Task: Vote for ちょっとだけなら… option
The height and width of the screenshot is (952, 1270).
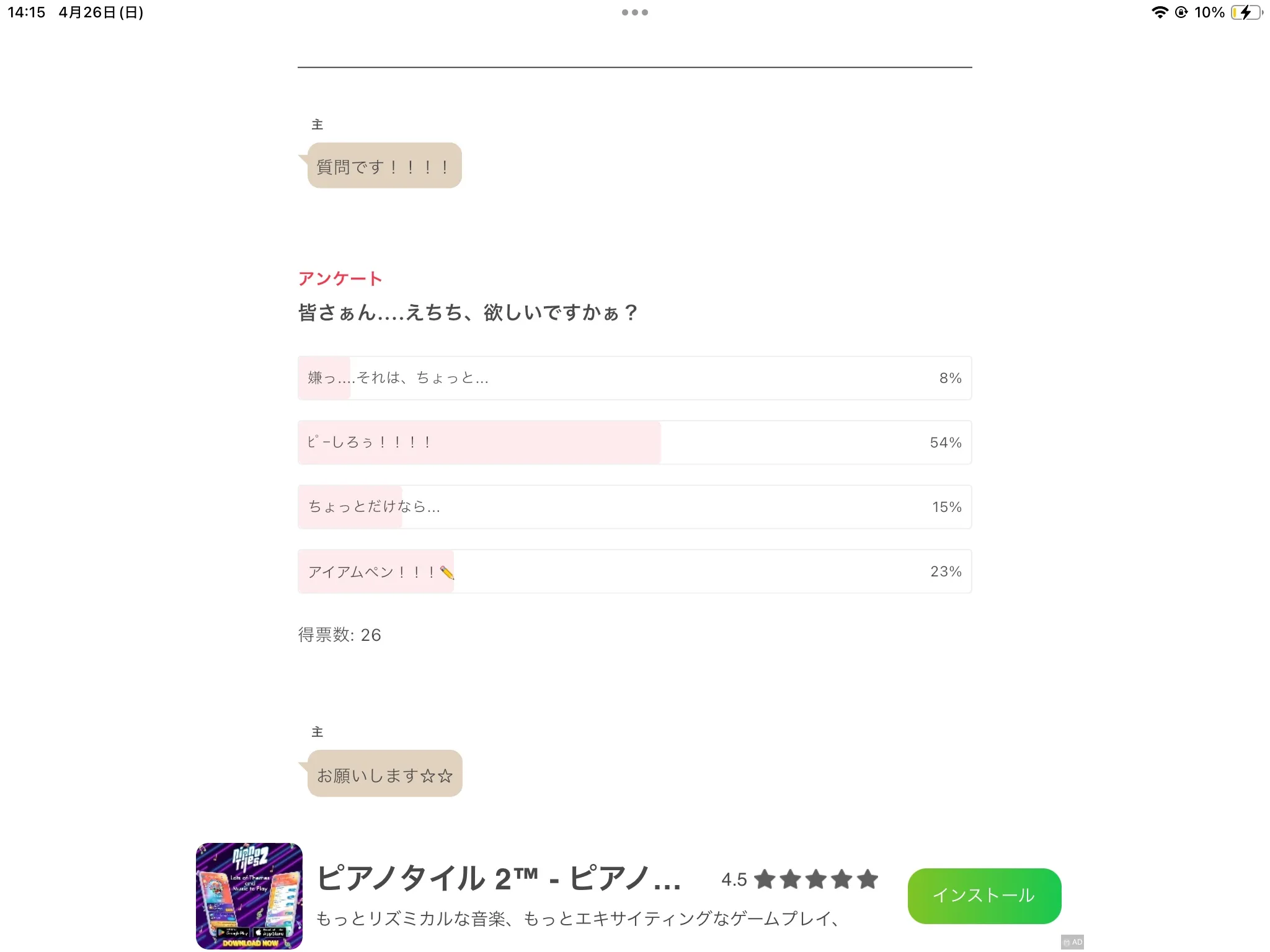Action: [x=634, y=507]
